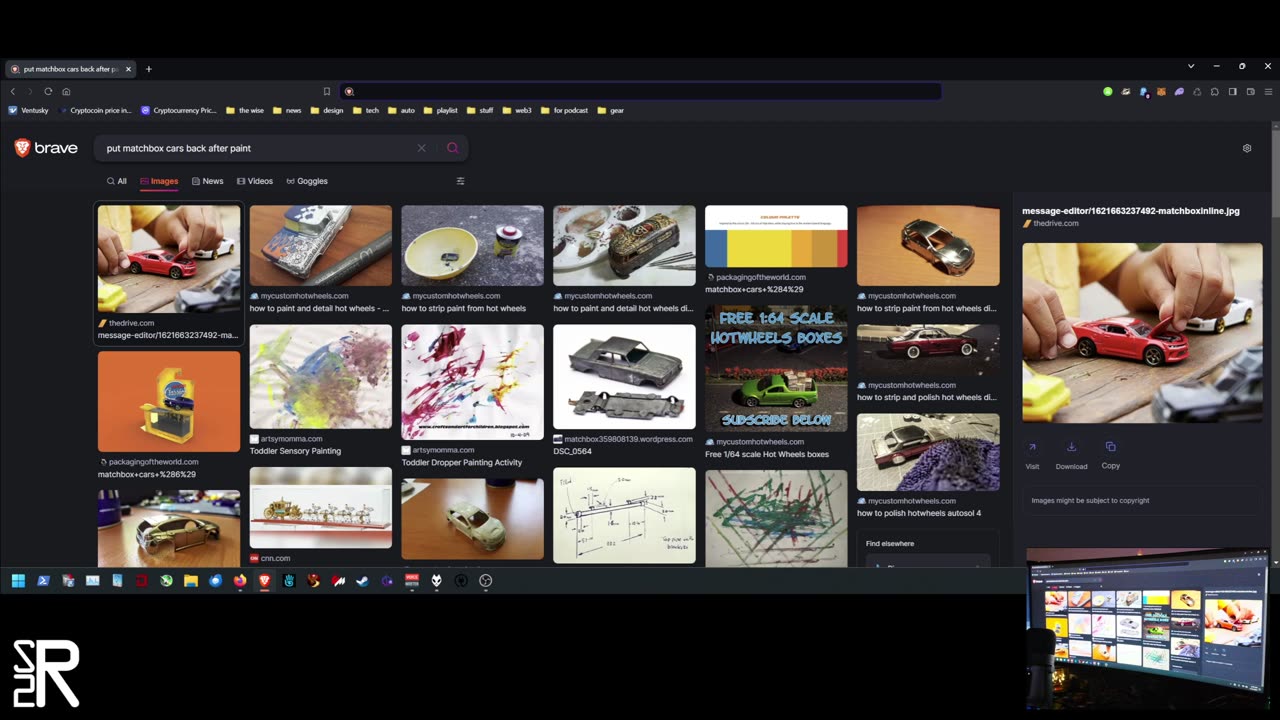Switch to the Videos search tab

(255, 181)
